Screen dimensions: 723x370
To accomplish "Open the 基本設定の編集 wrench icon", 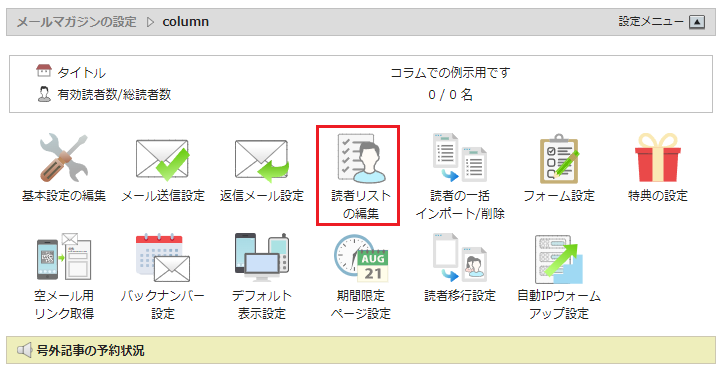I will pos(64,158).
